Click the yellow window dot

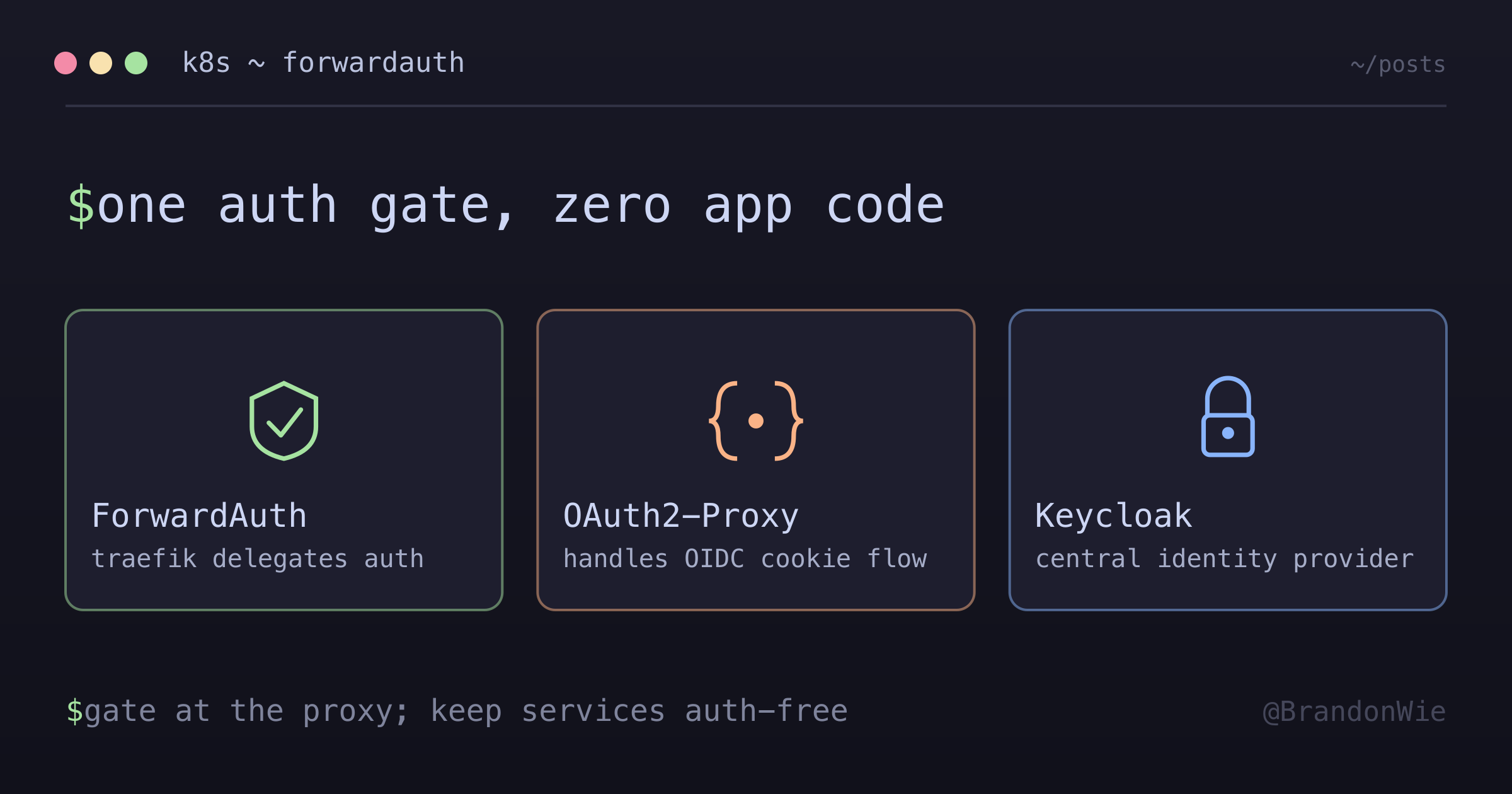pyautogui.click(x=101, y=63)
